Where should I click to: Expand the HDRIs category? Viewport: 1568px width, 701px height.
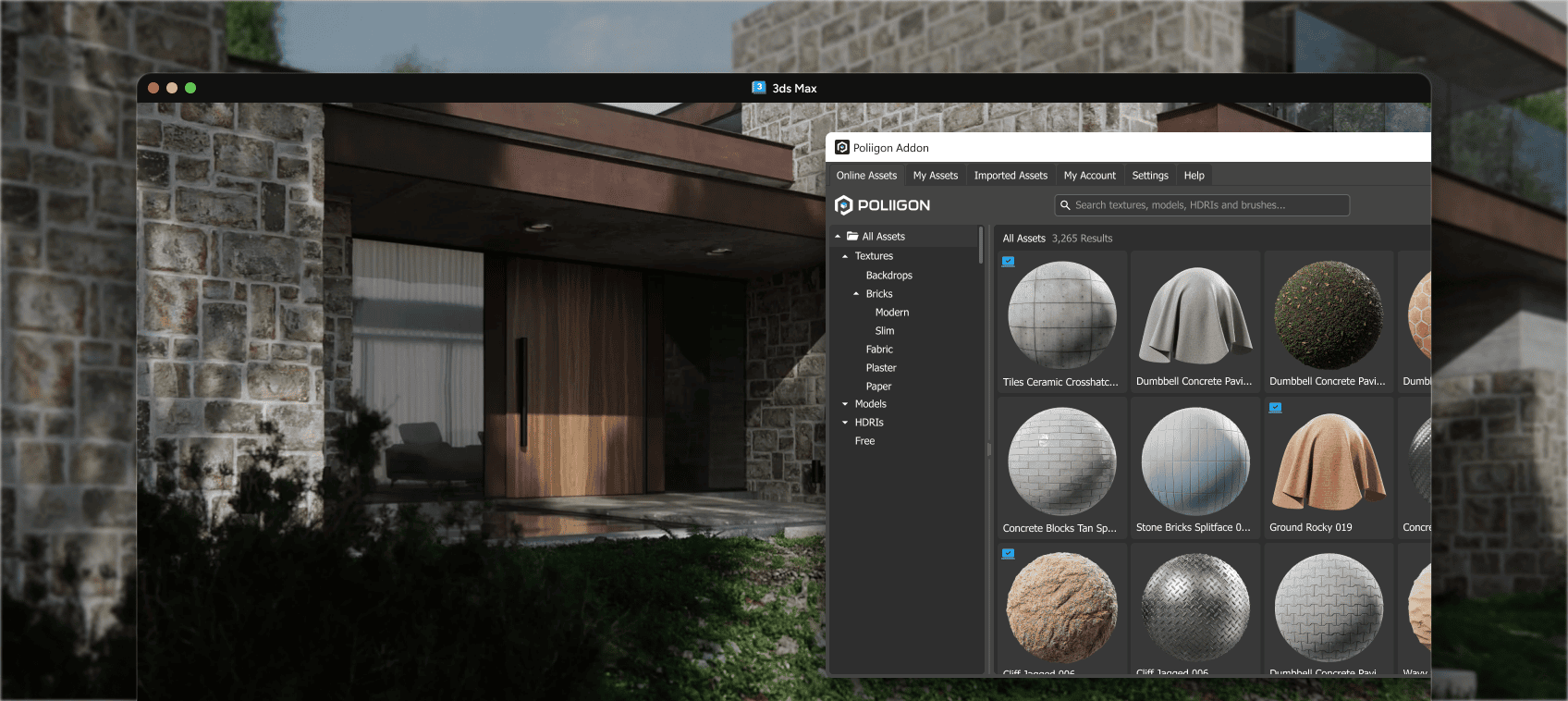coord(845,423)
